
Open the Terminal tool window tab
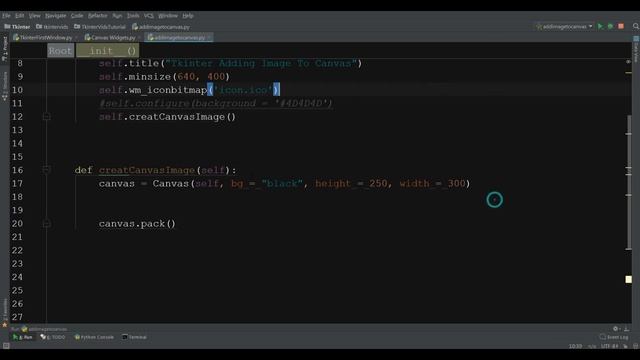pyautogui.click(x=135, y=337)
